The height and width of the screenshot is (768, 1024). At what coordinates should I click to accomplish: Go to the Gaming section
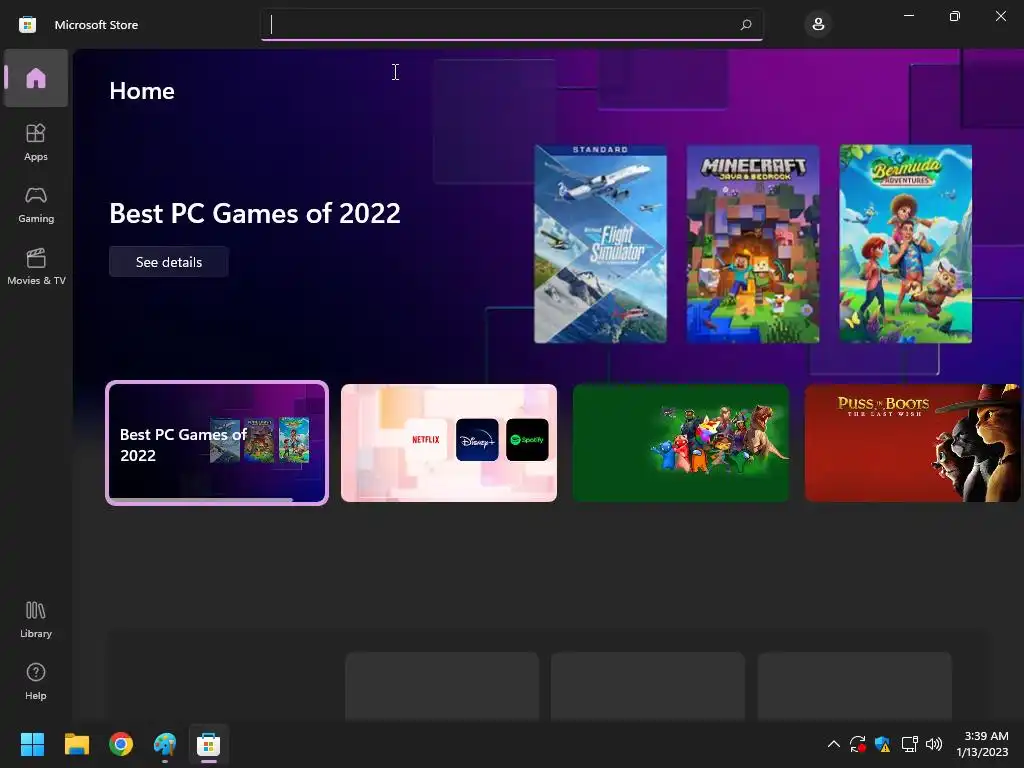pyautogui.click(x=36, y=204)
